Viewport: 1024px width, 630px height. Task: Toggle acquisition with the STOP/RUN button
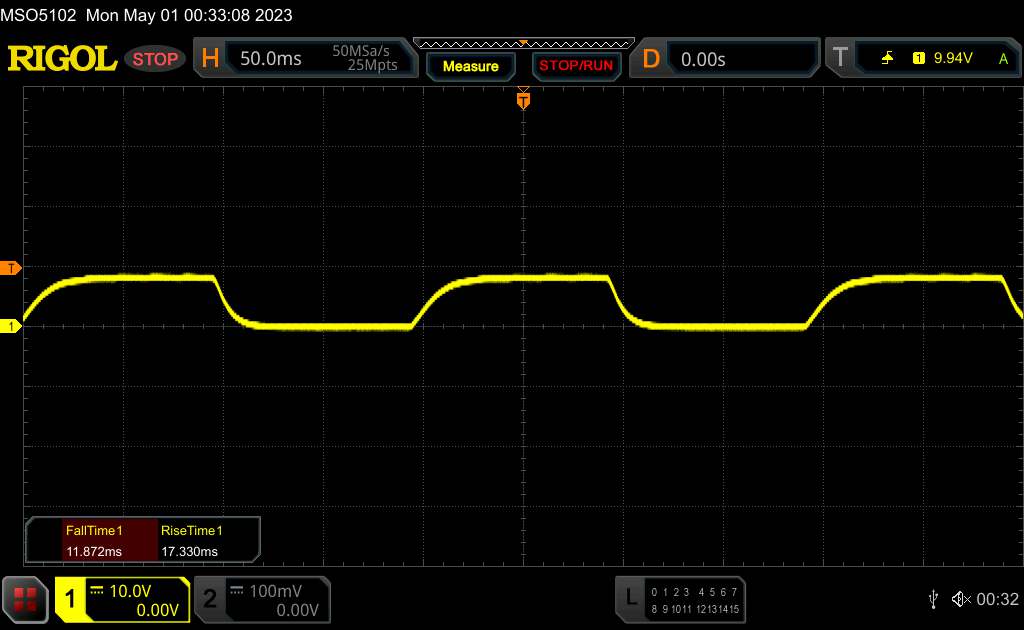point(575,66)
